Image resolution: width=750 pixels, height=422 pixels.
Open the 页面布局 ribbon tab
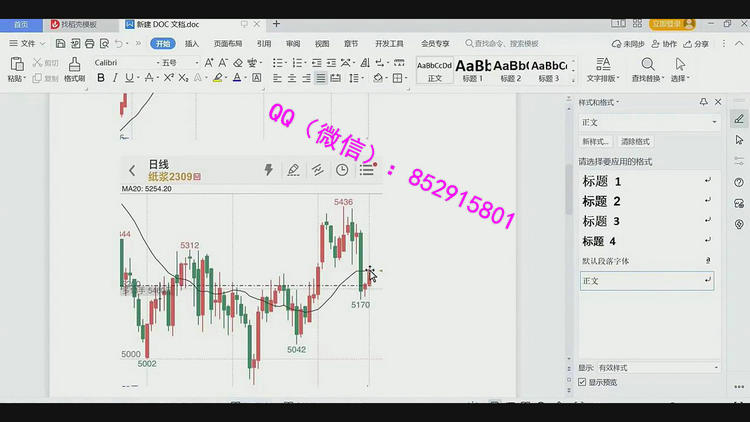(x=227, y=44)
